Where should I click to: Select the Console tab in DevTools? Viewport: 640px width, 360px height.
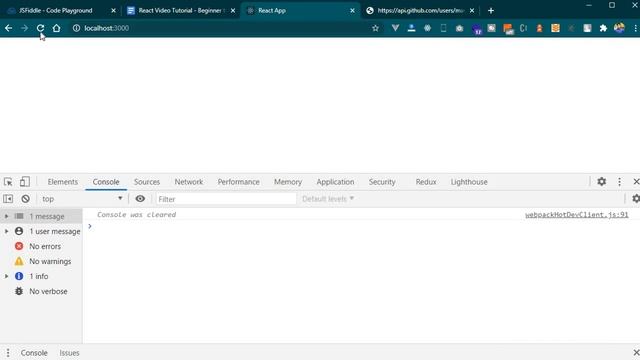pyautogui.click(x=106, y=182)
